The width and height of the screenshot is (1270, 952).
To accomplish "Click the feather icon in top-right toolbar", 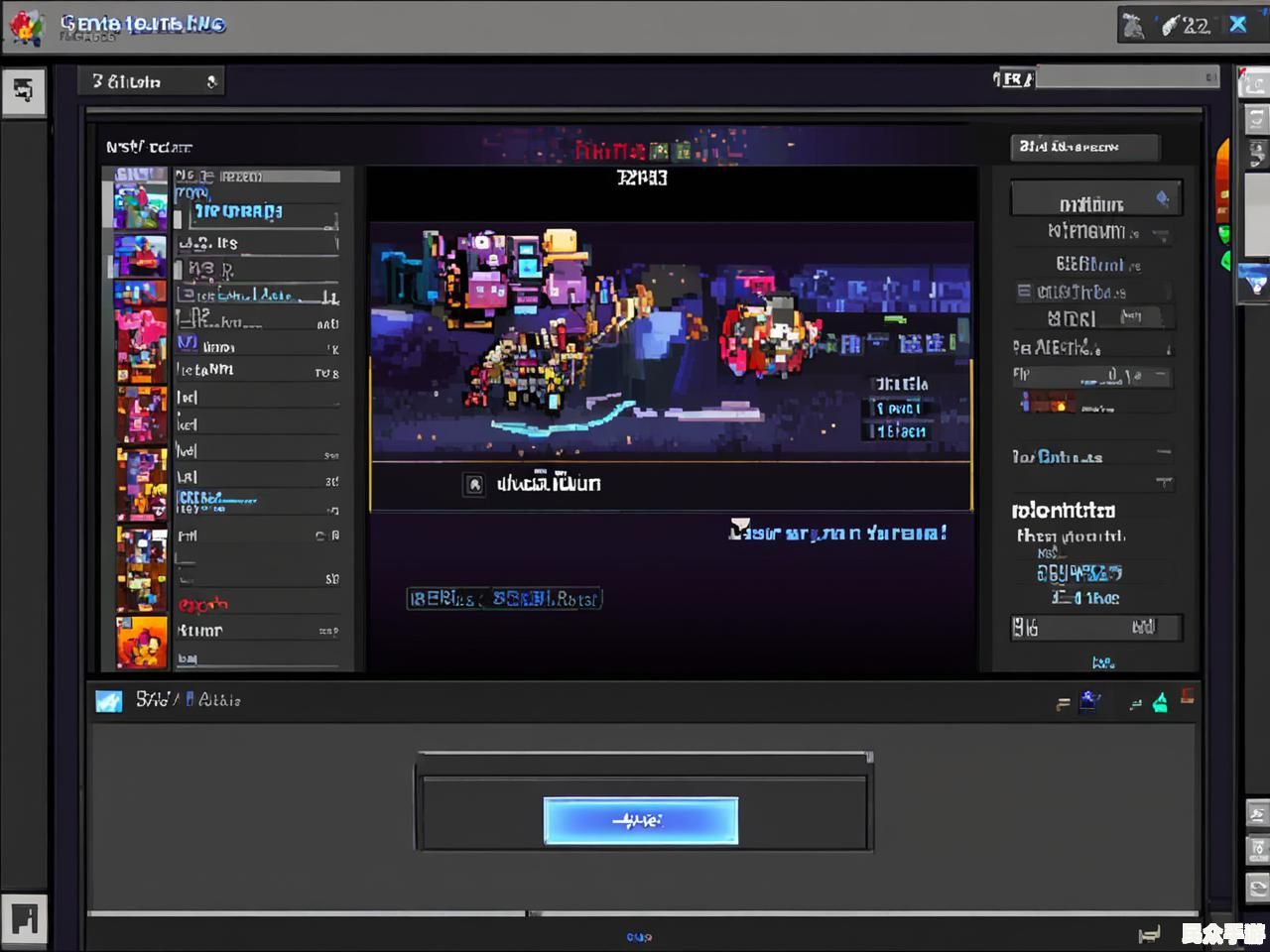I will tap(1172, 25).
